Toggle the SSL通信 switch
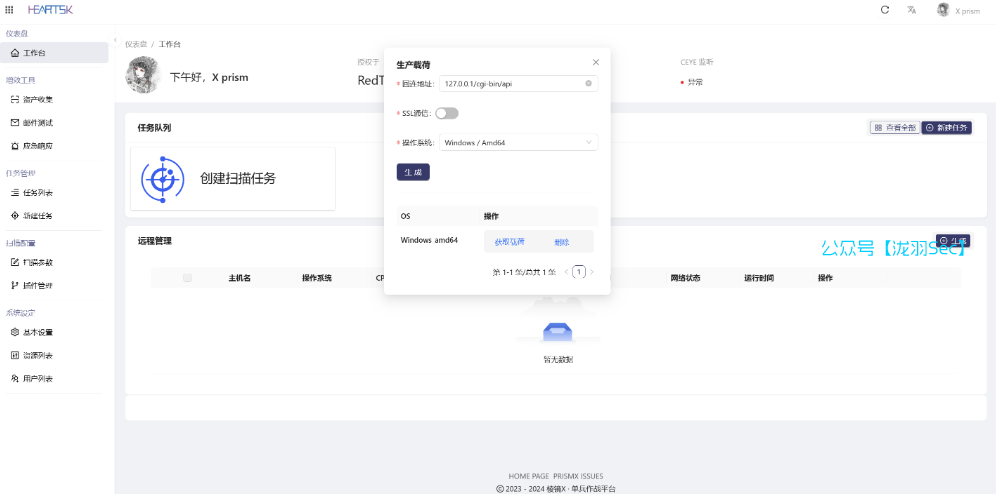 (x=446, y=114)
